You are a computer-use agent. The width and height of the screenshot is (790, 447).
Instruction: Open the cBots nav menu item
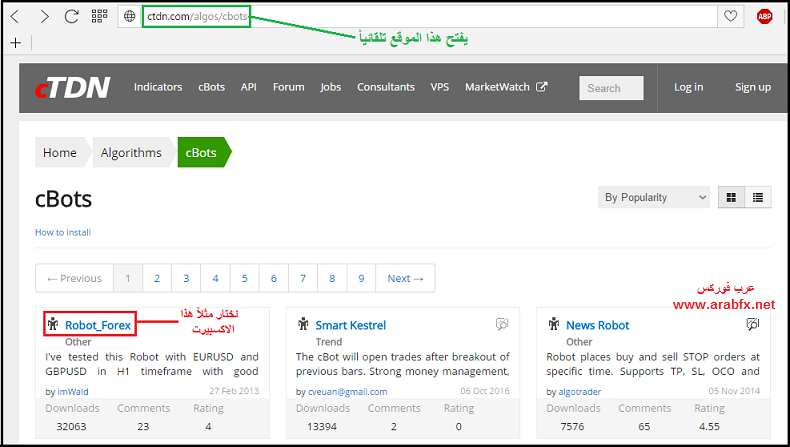212,87
